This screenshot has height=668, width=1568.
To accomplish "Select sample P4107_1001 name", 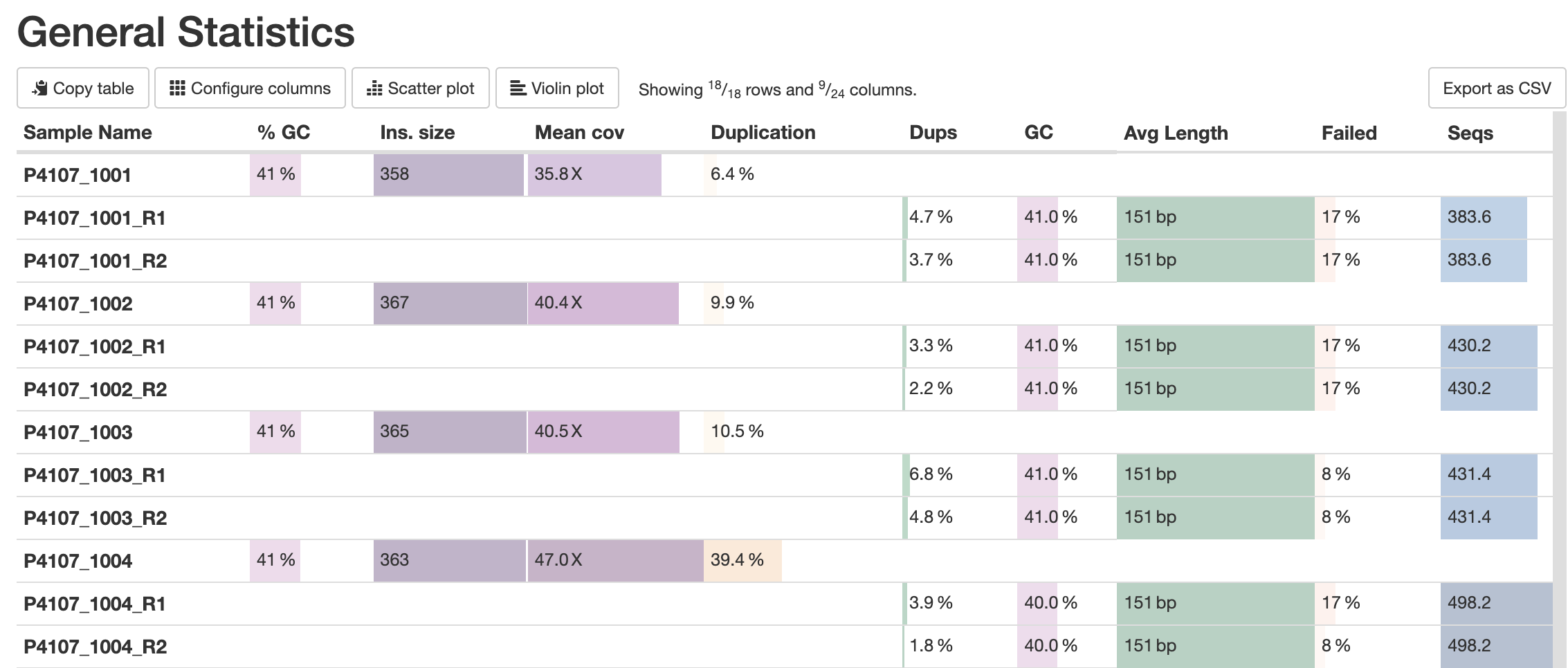I will (x=76, y=175).
